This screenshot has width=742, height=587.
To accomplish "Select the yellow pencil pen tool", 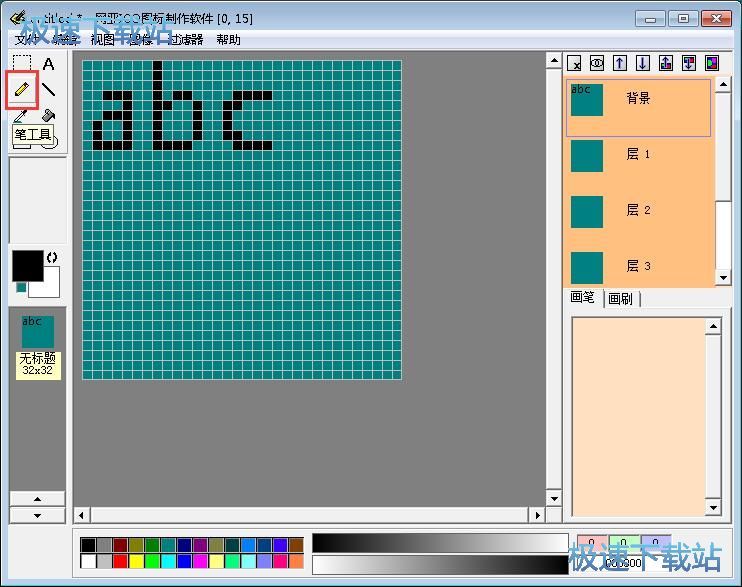I will [22, 89].
